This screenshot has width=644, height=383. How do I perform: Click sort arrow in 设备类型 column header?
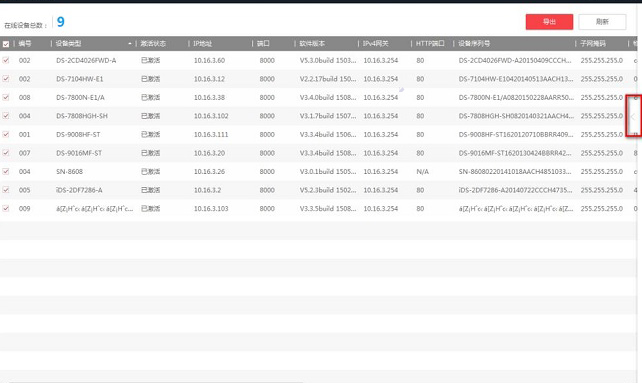pos(130,44)
